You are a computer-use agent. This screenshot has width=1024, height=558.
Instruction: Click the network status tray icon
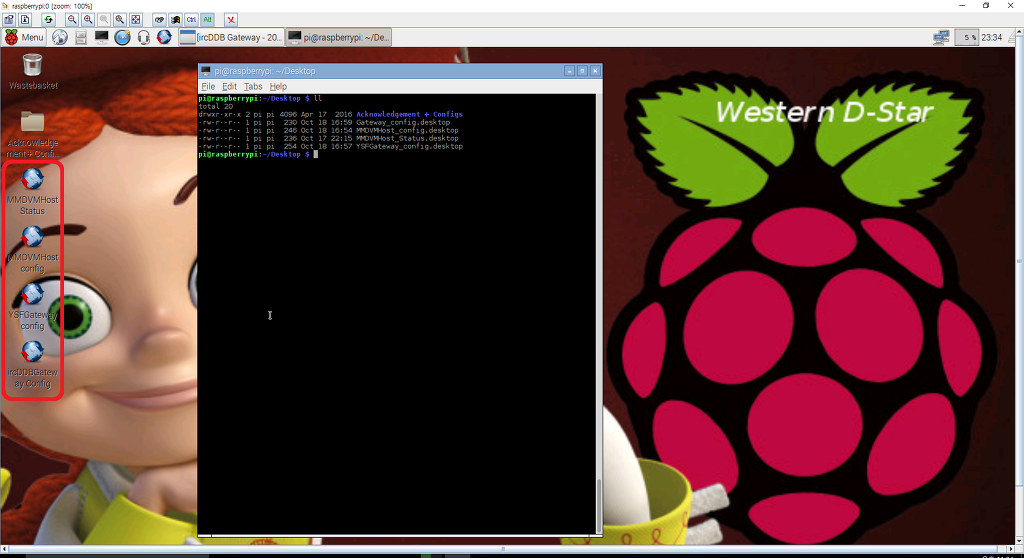(940, 37)
